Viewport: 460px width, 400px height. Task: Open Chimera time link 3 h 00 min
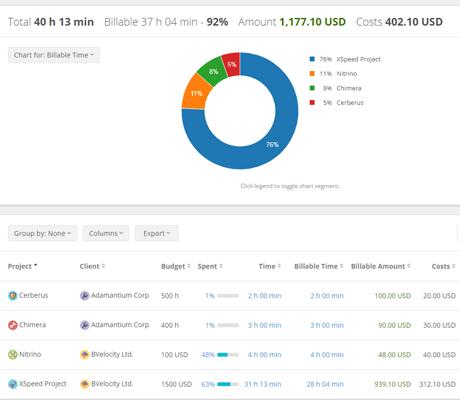(x=265, y=325)
